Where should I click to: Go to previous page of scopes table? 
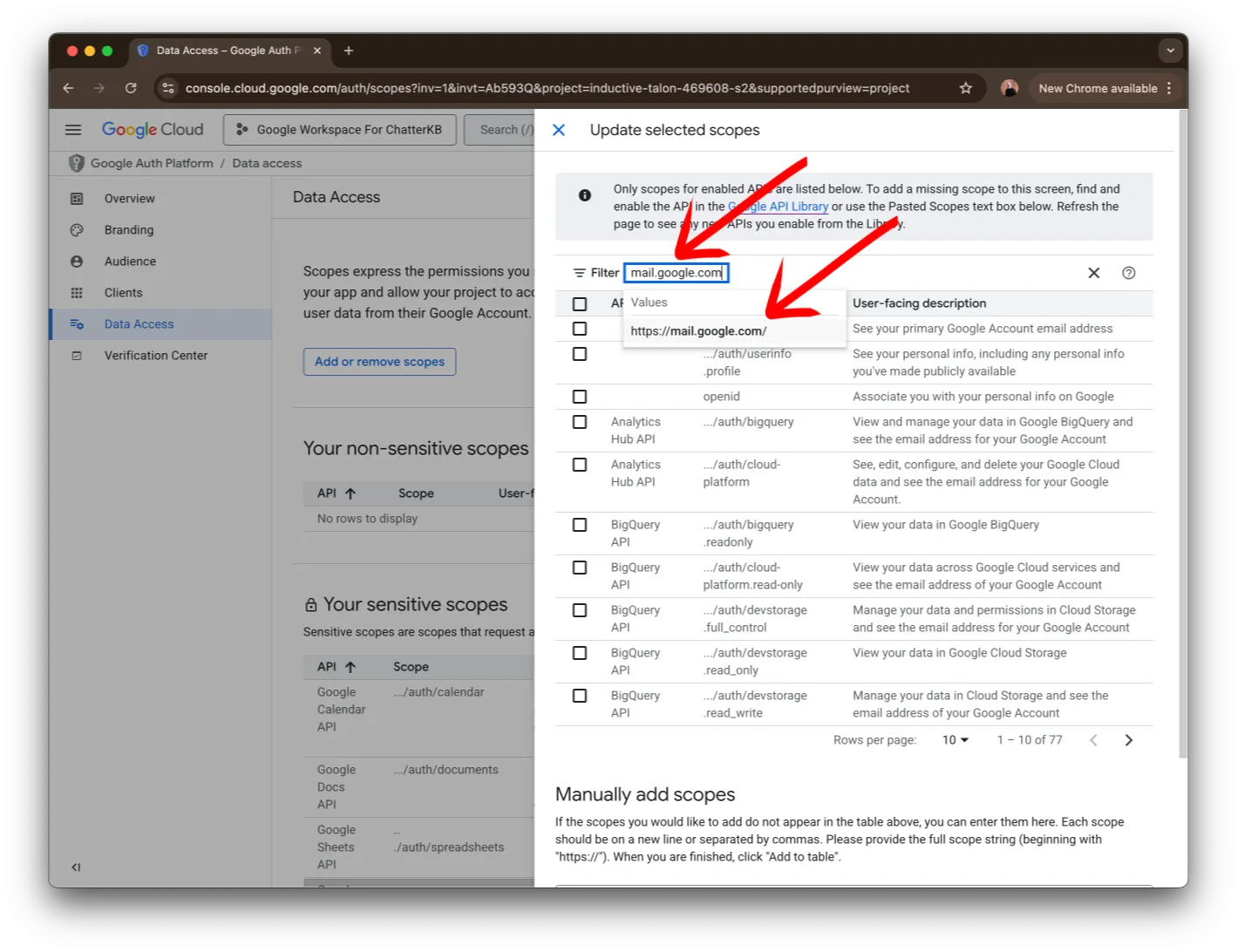tap(1093, 740)
